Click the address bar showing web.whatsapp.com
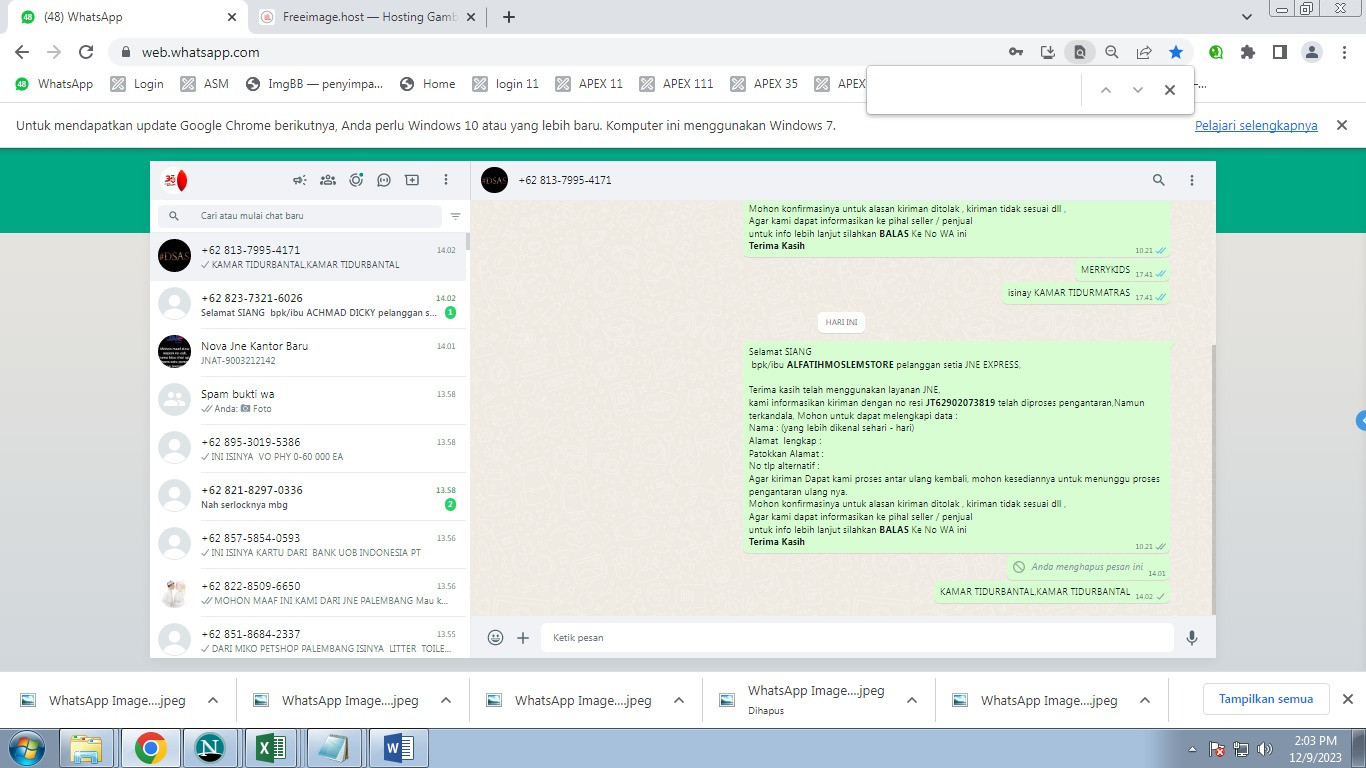The image size is (1366, 768). tap(560, 52)
